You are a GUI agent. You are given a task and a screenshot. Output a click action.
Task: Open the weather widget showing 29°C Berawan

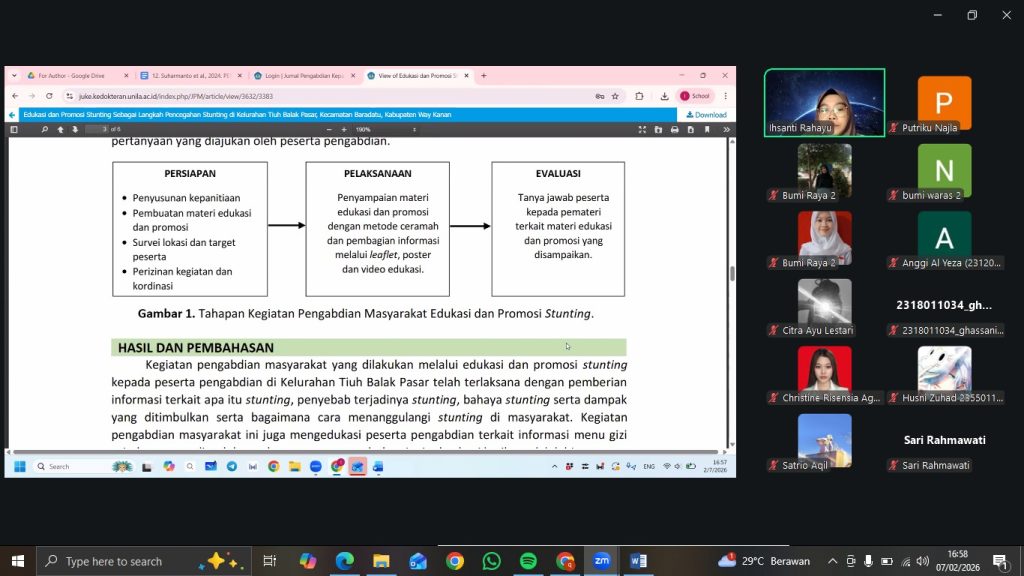[765, 561]
